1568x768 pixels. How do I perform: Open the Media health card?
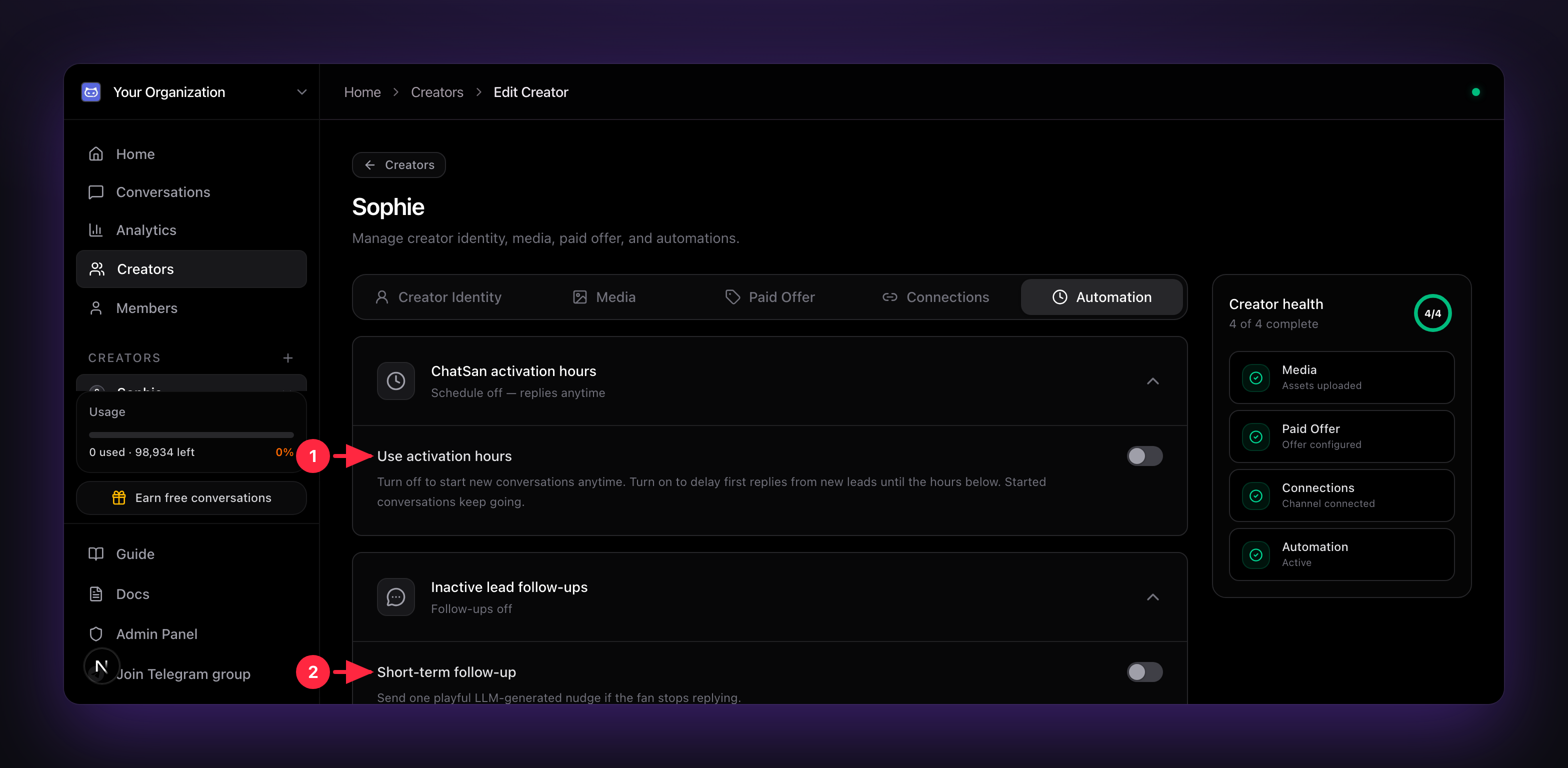(x=1341, y=377)
